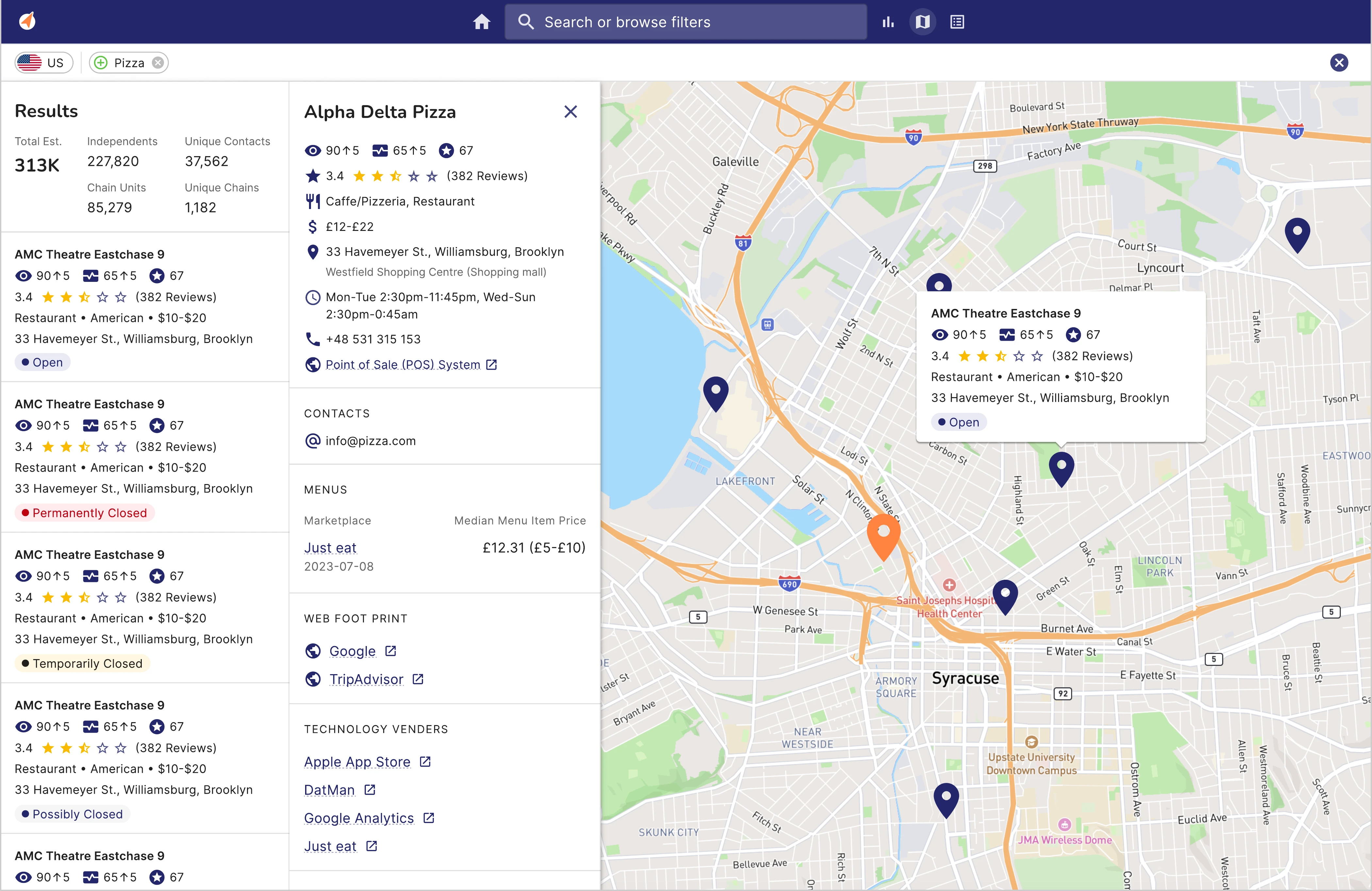Image resolution: width=1372 pixels, height=891 pixels.
Task: Select result marked Possibly Closed
Action: [x=145, y=758]
